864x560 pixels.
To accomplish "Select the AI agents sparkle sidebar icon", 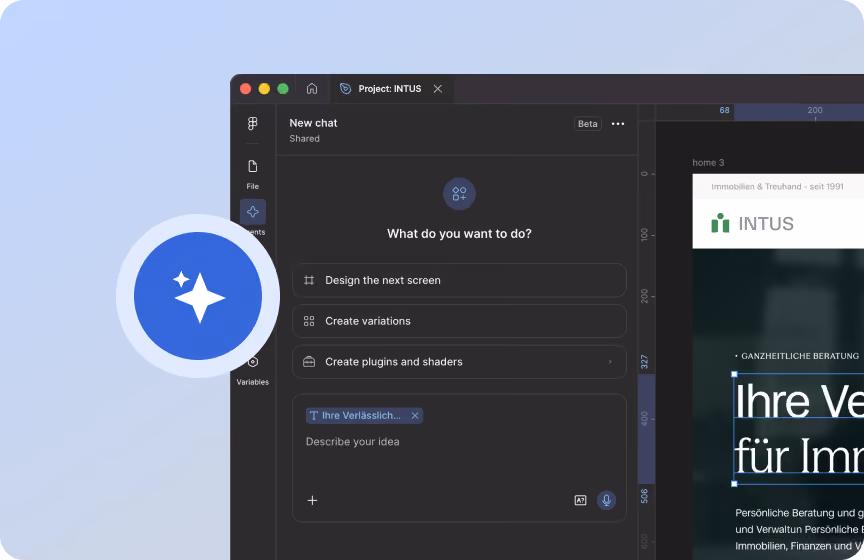I will pos(253,212).
